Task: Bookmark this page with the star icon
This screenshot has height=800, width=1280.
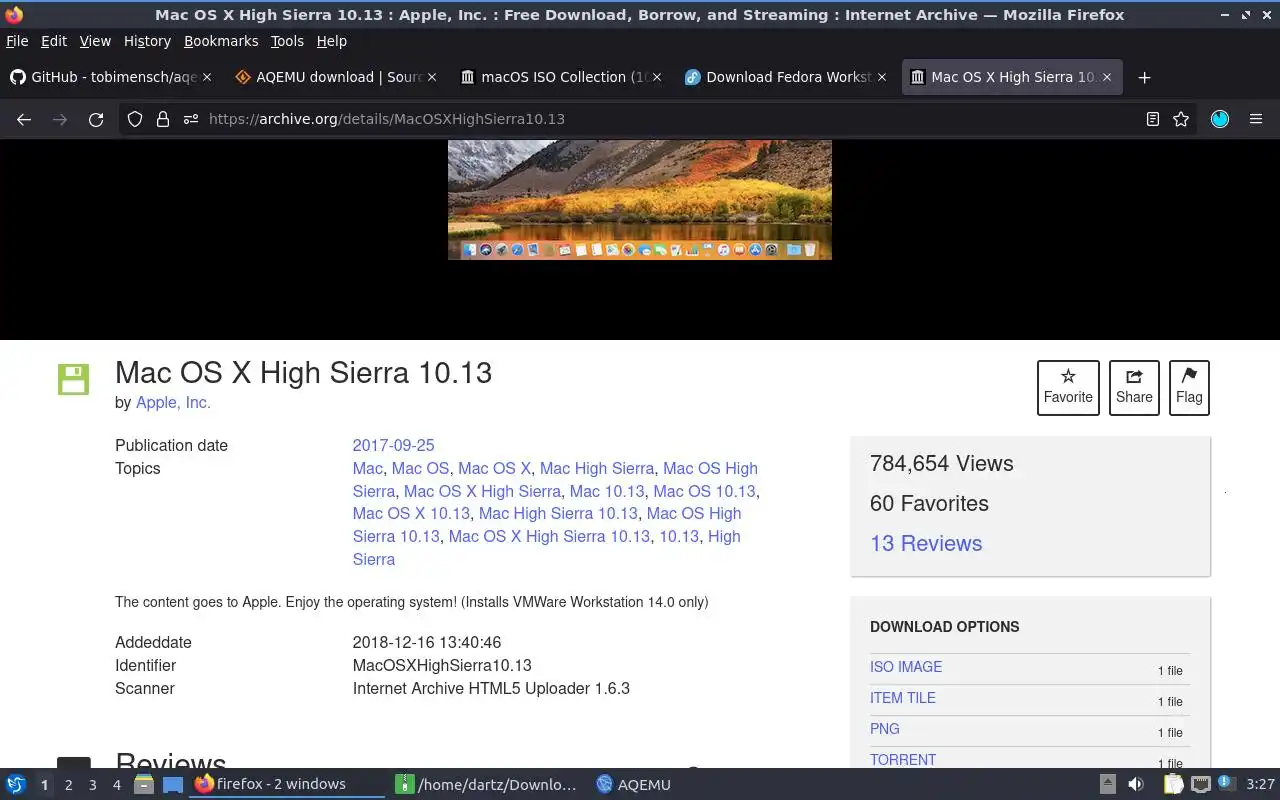Action: click(1181, 119)
